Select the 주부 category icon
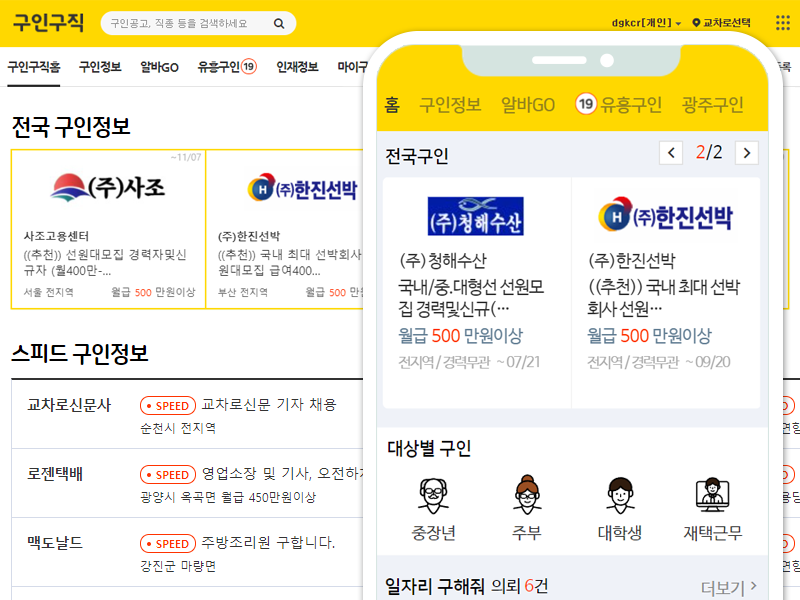800x600 pixels. tap(527, 494)
